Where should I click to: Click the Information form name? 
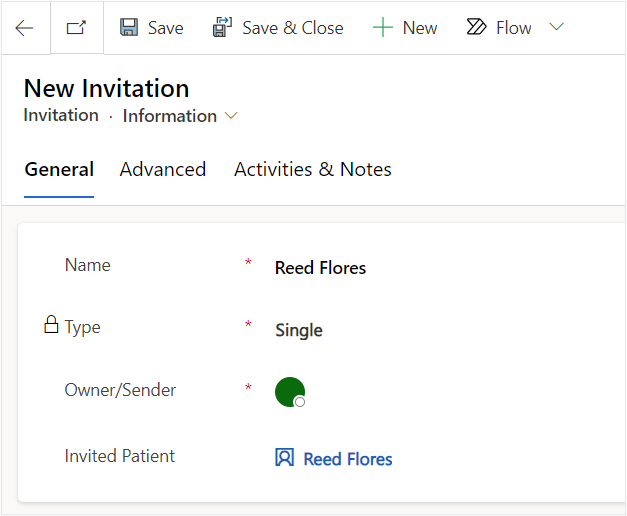pos(170,116)
